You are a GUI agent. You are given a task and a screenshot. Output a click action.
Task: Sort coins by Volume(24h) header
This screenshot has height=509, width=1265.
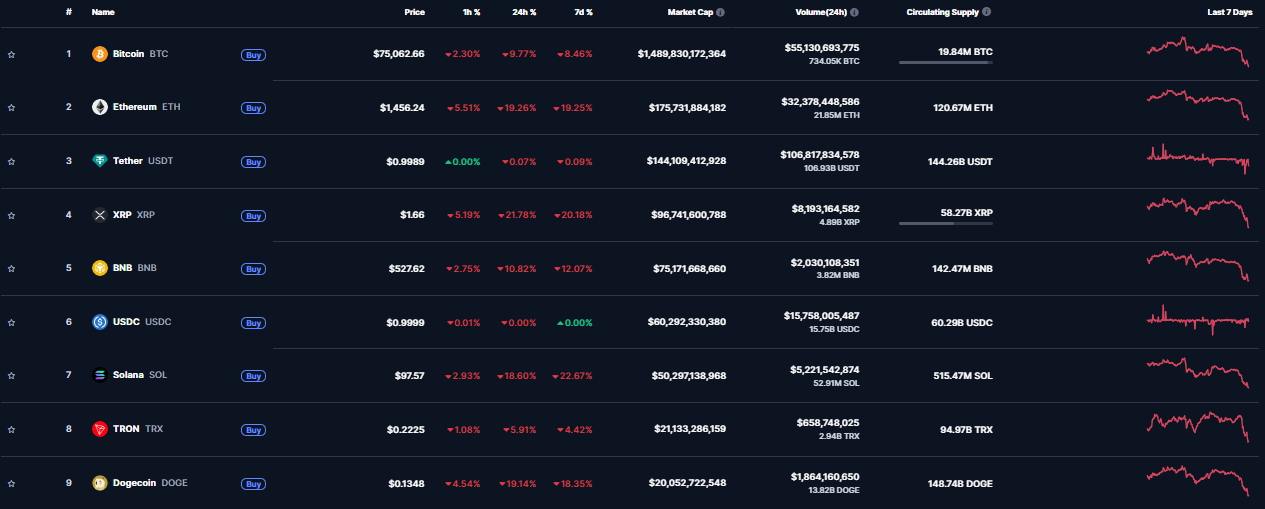click(x=814, y=13)
